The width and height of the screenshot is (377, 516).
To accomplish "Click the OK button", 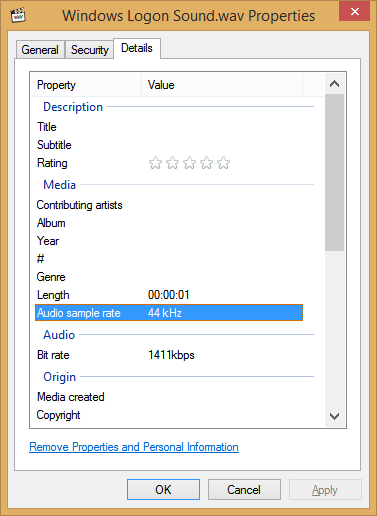I will (163, 490).
